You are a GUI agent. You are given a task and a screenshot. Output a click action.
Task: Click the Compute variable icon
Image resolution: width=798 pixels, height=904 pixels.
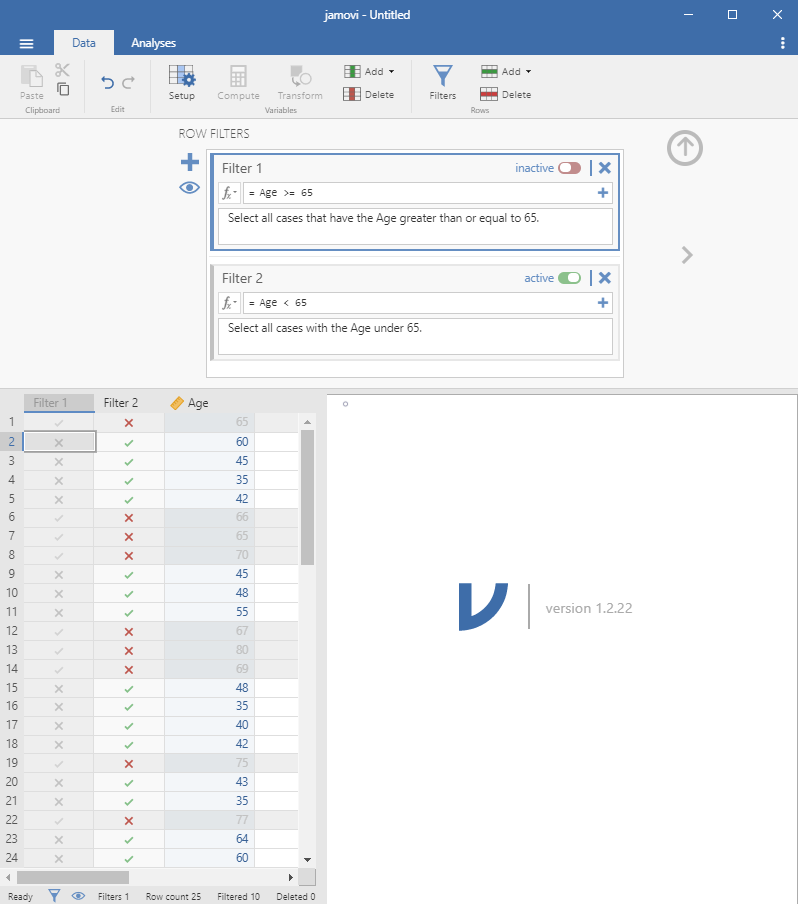(238, 82)
